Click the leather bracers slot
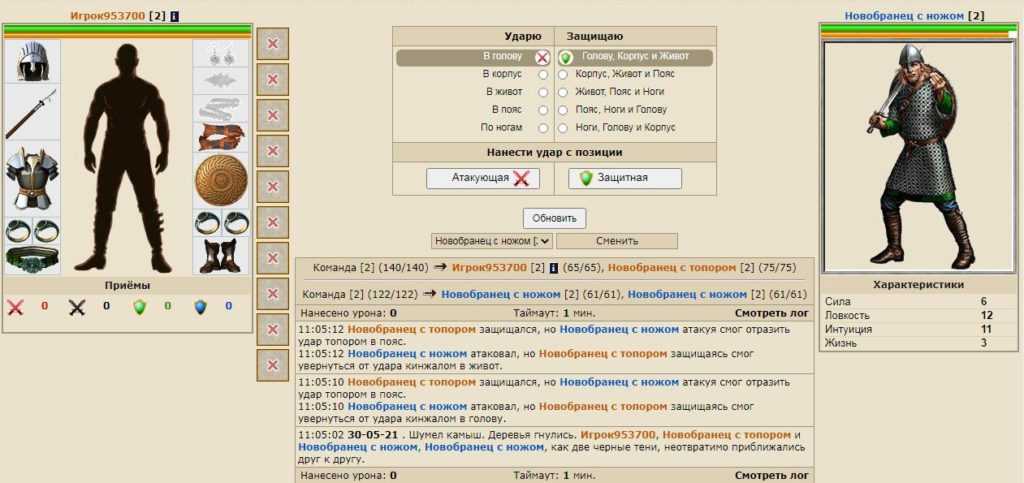The width and height of the screenshot is (1024, 483). click(220, 135)
